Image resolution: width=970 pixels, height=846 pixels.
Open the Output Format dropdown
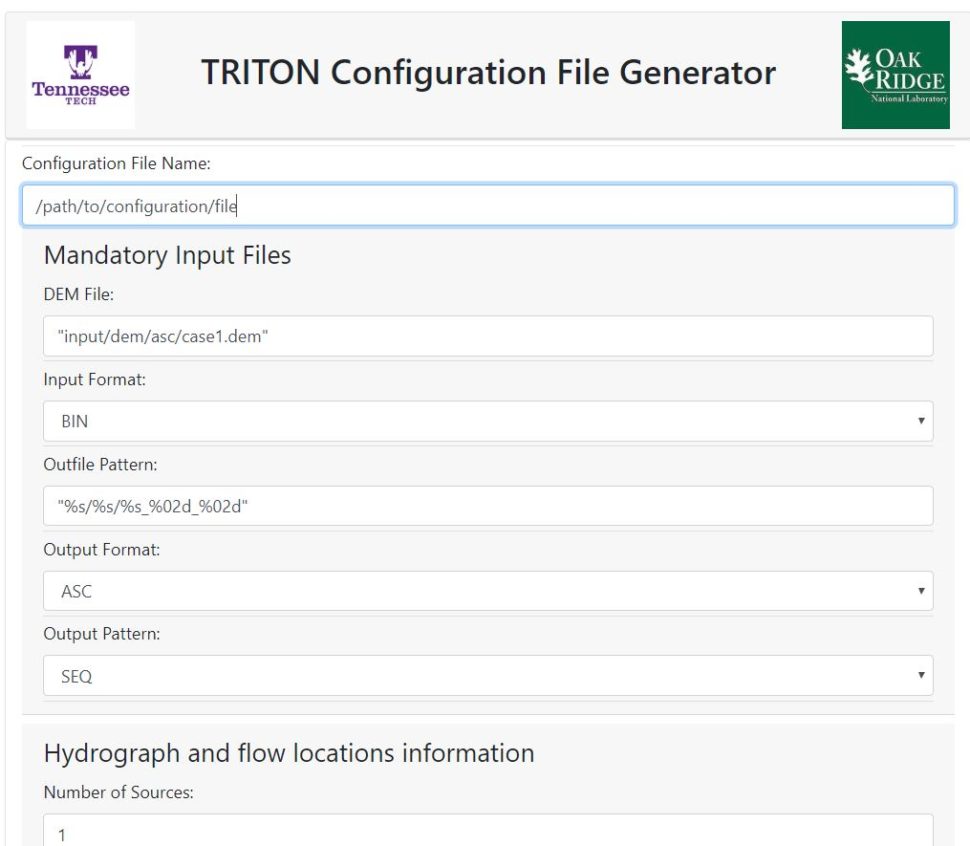487,591
